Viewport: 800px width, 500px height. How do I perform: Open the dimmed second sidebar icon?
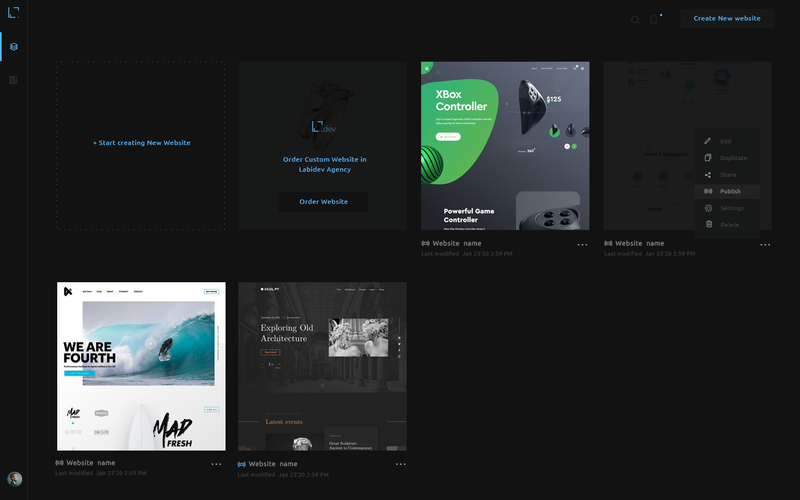[14, 80]
